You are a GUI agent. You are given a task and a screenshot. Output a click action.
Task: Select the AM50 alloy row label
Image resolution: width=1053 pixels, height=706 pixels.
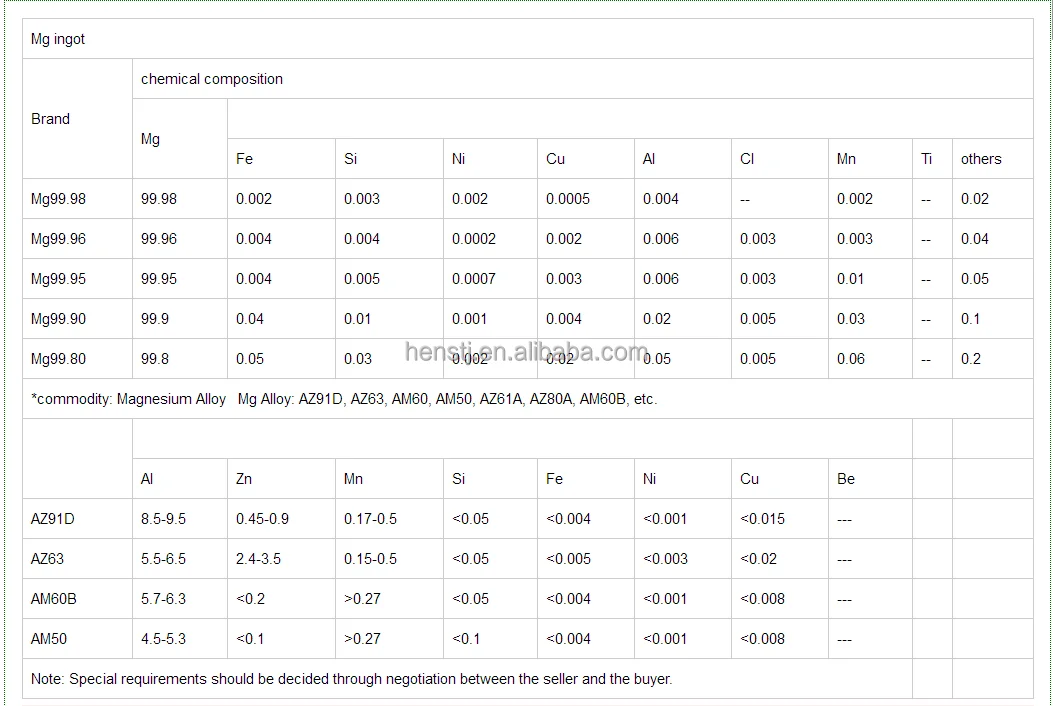[x=49, y=639]
